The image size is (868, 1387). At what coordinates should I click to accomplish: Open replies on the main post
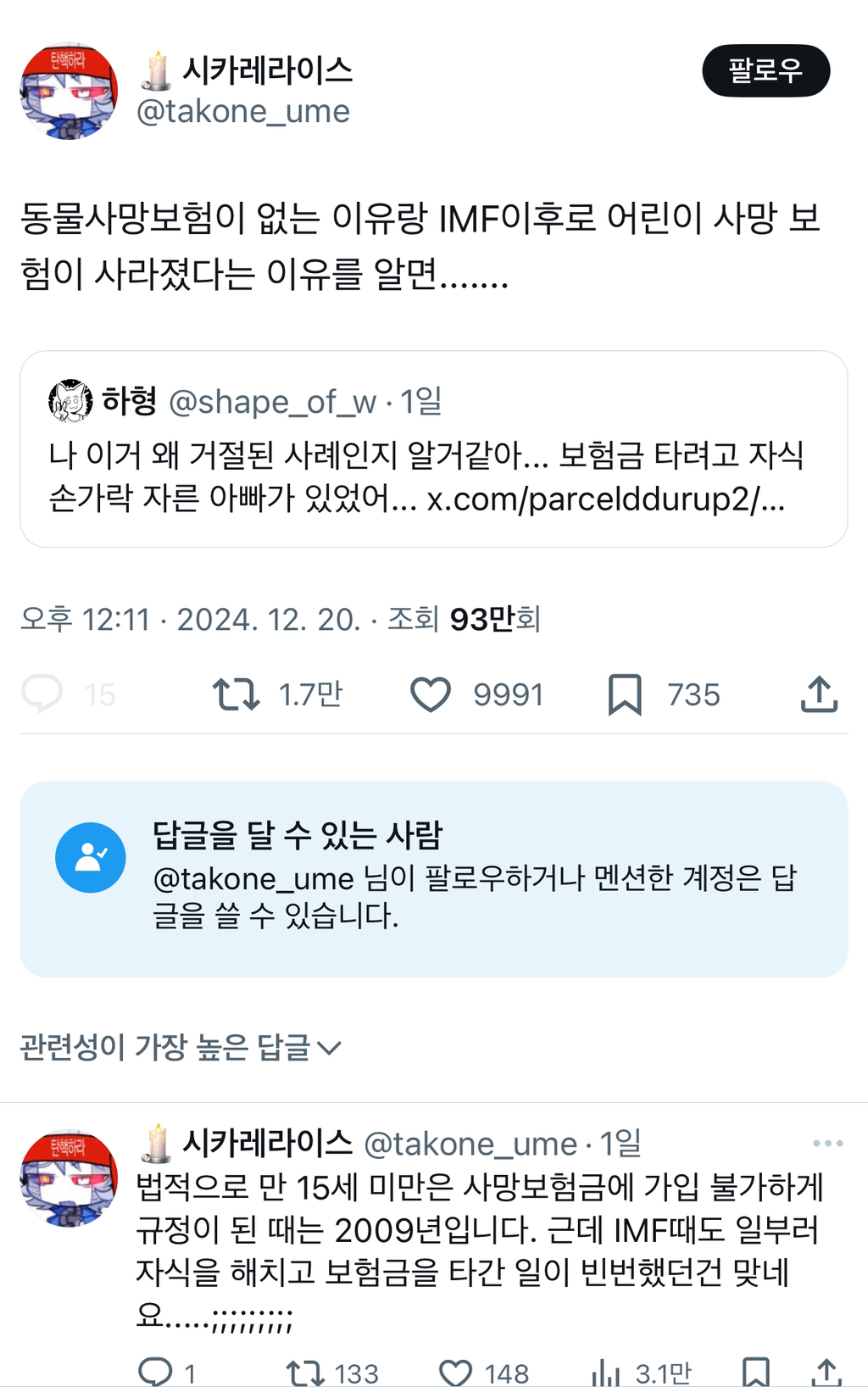click(42, 694)
